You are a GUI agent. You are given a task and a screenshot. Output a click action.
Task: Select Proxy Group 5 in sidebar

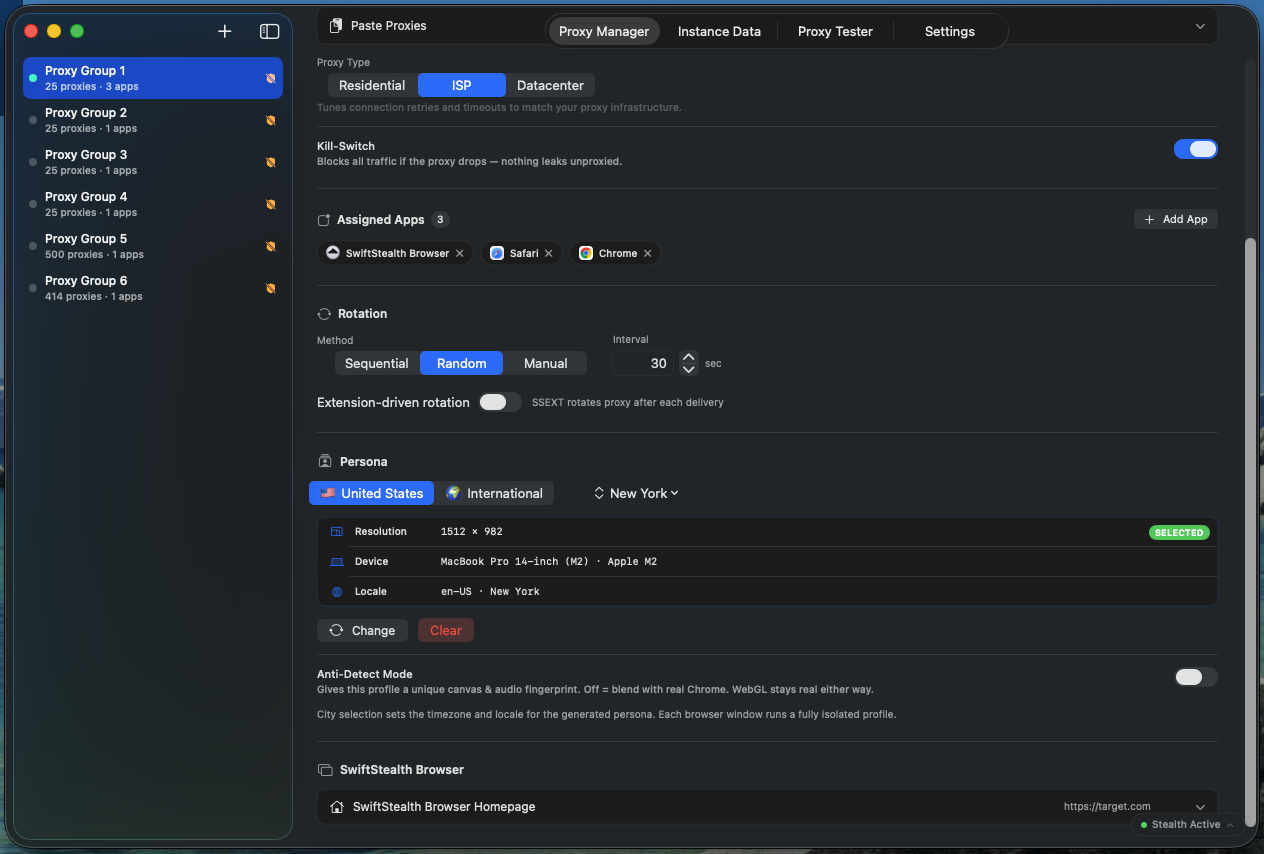coord(153,246)
